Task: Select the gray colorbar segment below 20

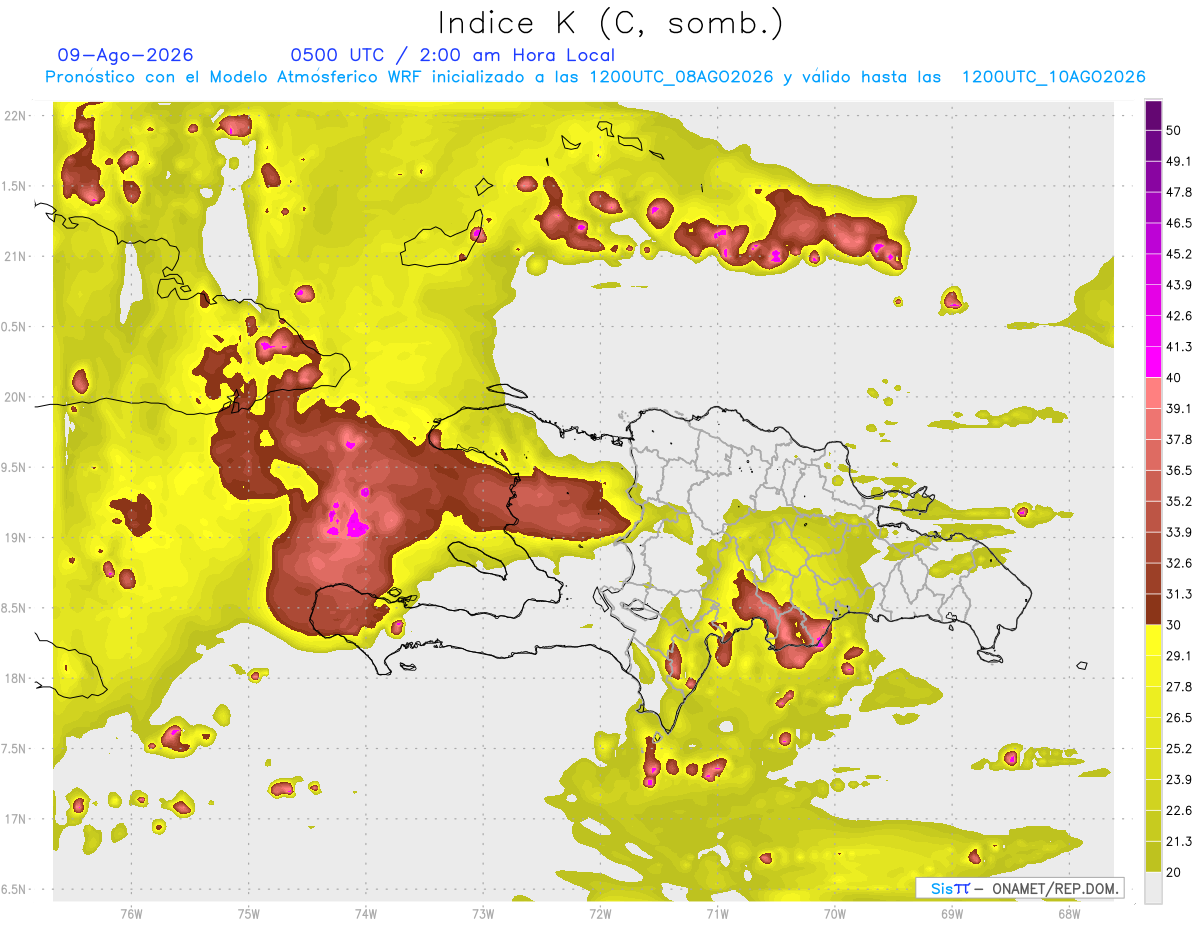Action: [1153, 887]
